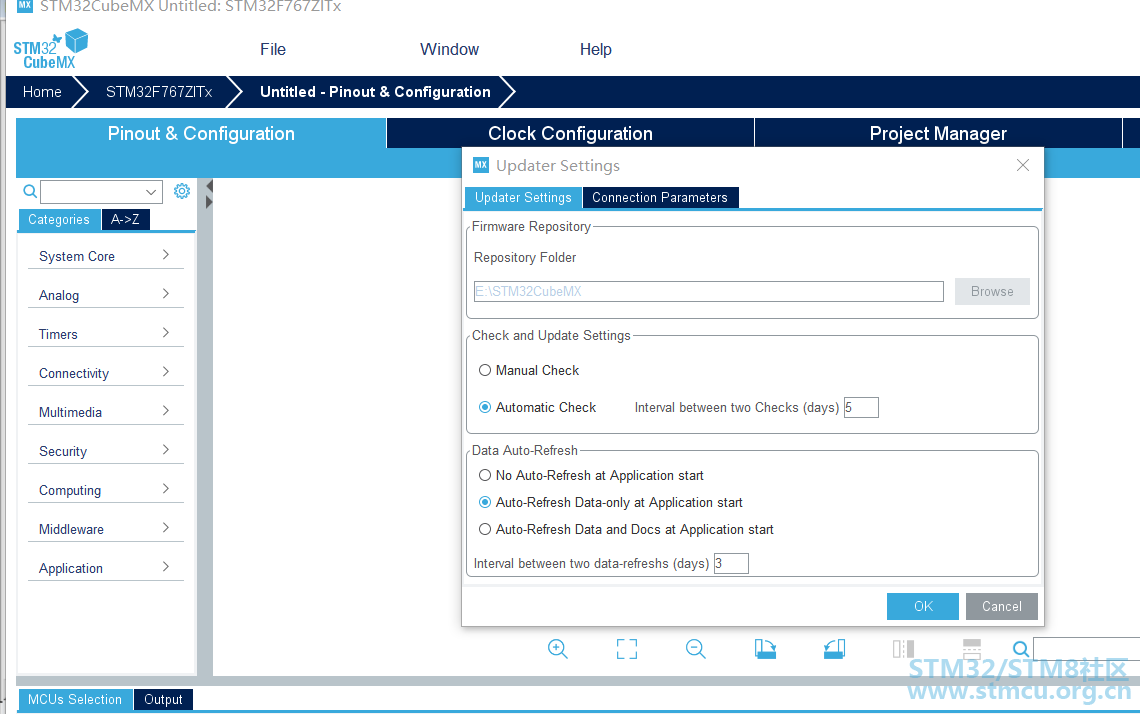The image size is (1140, 714).
Task: Click the zoom out toolbar icon
Action: tap(696, 649)
